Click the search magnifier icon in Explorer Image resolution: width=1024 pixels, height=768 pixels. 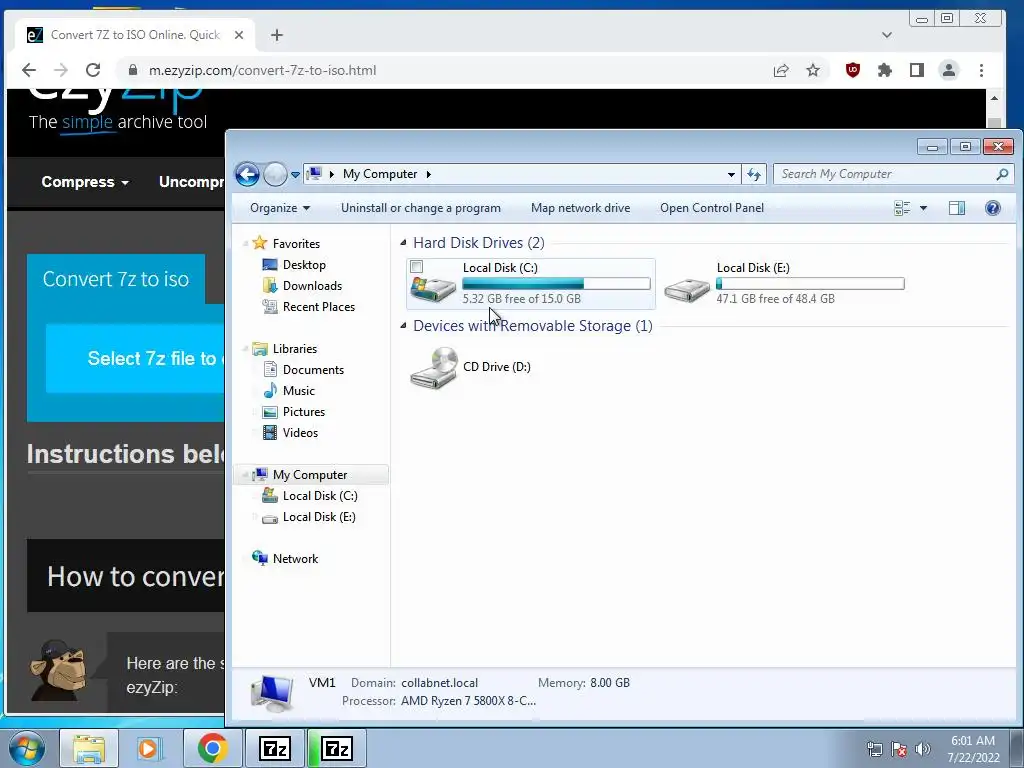click(x=1002, y=174)
